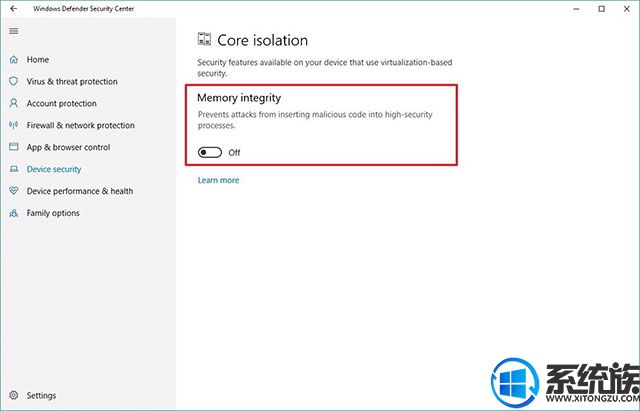
Task: Click the back arrow icon
Action: click(13, 9)
